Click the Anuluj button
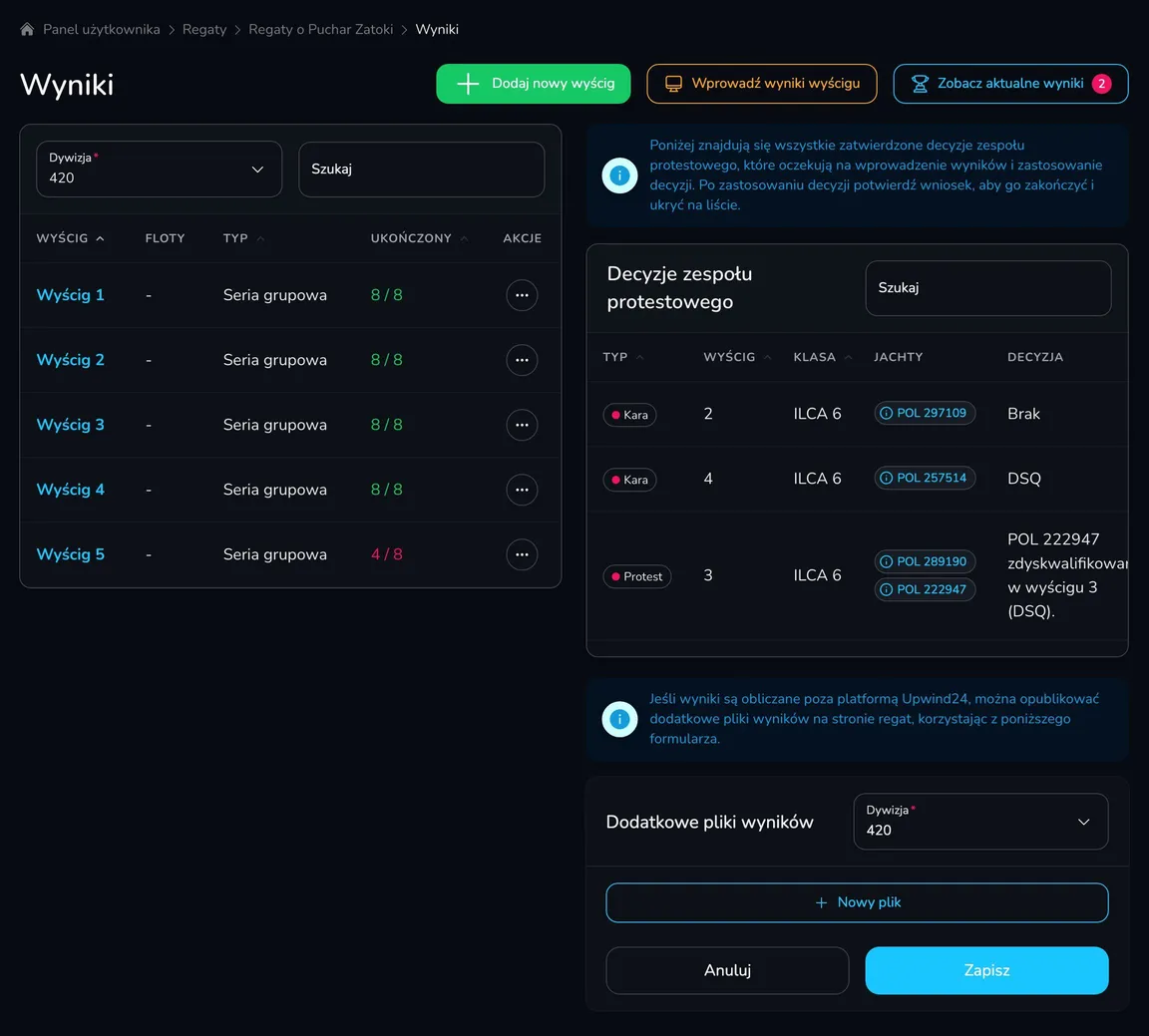Image resolution: width=1149 pixels, height=1036 pixels. tap(727, 970)
